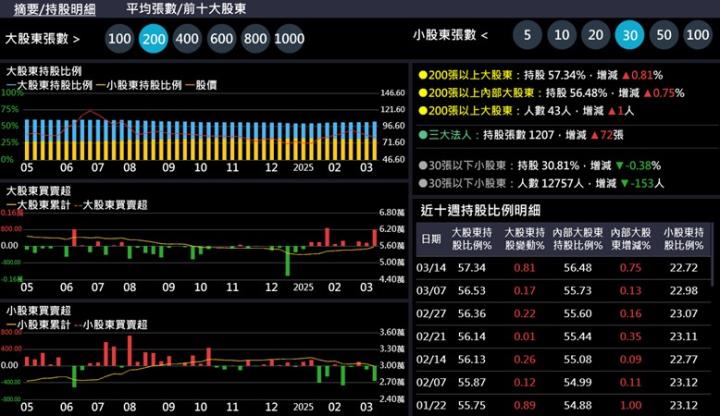Screen dimensions: 720x416
Task: Set 小股東張數 threshold to 5
Action: pyautogui.click(x=527, y=35)
